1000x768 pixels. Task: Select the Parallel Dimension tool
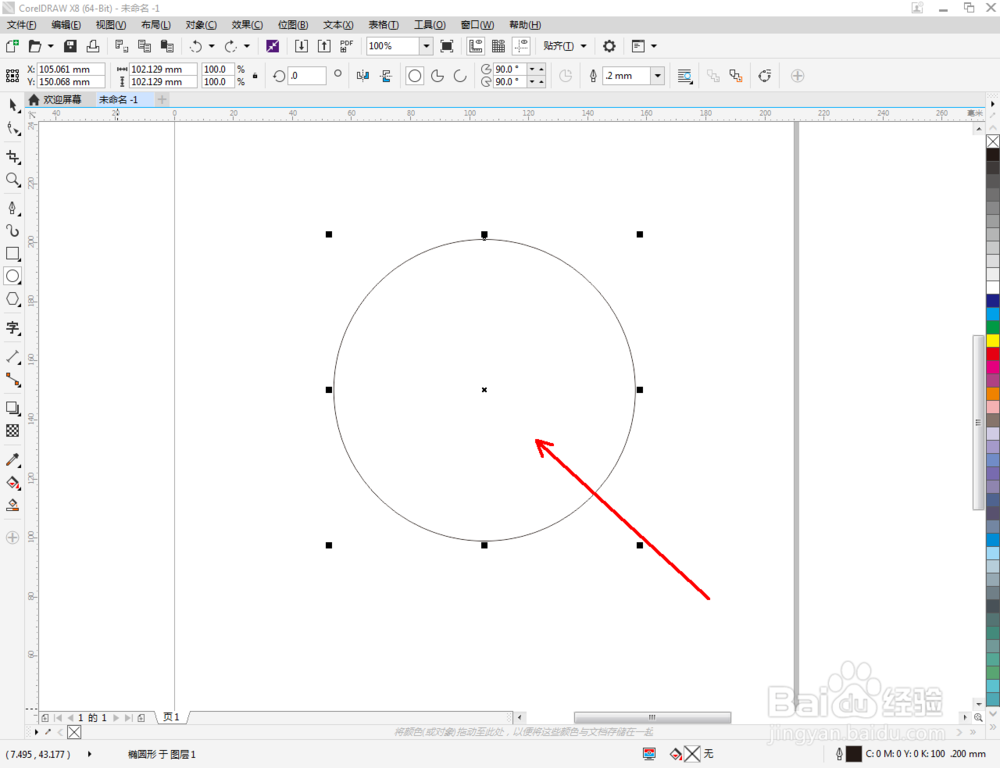click(13, 357)
